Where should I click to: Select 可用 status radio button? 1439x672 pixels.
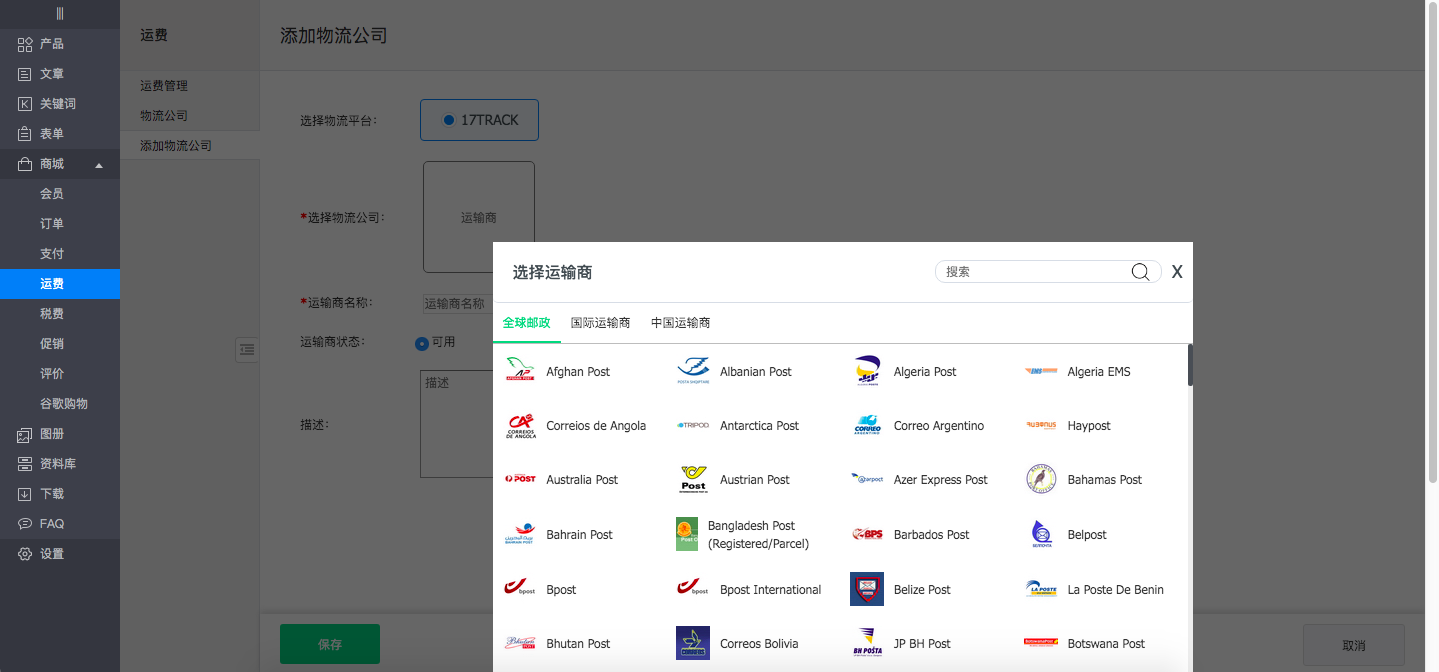(x=421, y=343)
